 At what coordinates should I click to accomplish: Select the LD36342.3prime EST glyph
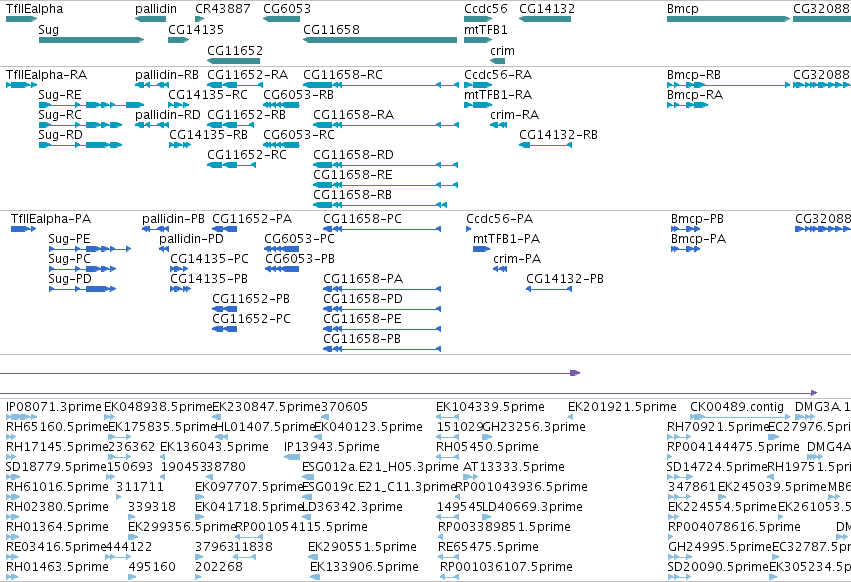point(307,517)
